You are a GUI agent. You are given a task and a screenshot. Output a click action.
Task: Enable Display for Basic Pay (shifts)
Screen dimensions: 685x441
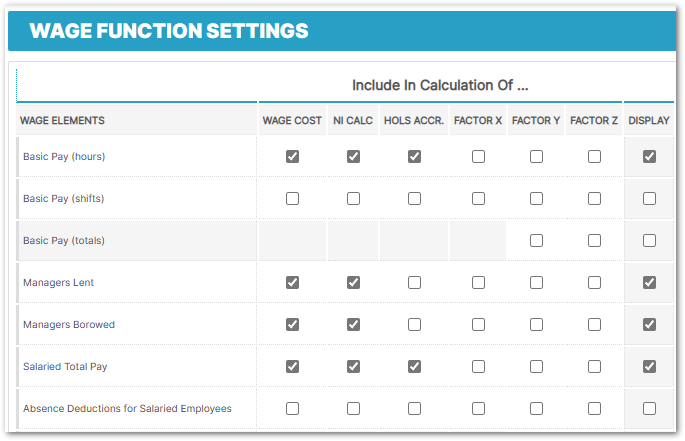[x=649, y=199]
